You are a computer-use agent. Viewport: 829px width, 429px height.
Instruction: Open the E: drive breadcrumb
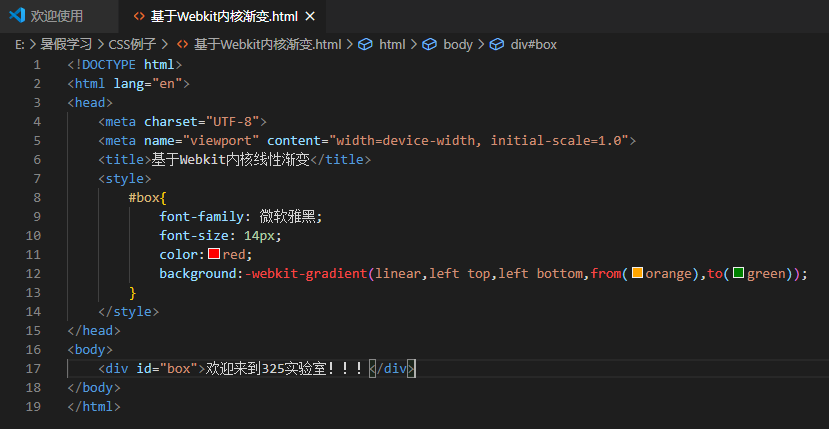point(20,45)
